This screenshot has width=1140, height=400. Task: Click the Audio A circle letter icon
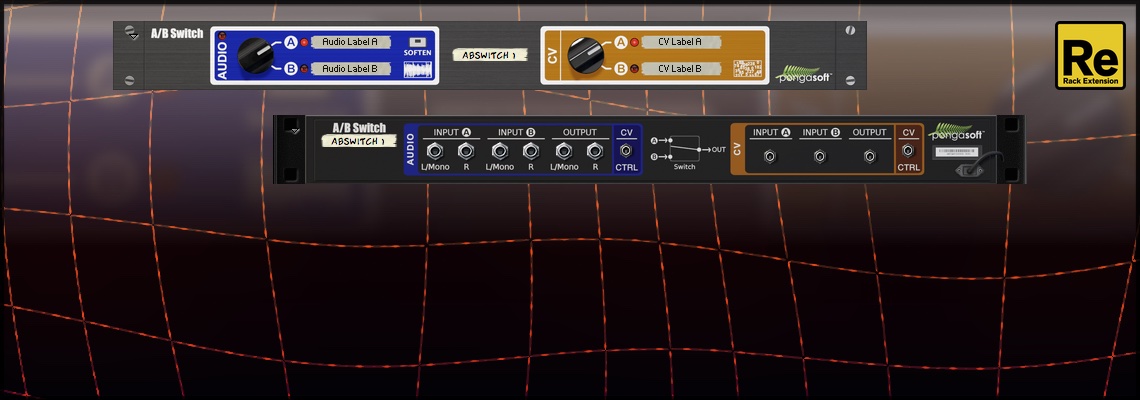pos(292,42)
